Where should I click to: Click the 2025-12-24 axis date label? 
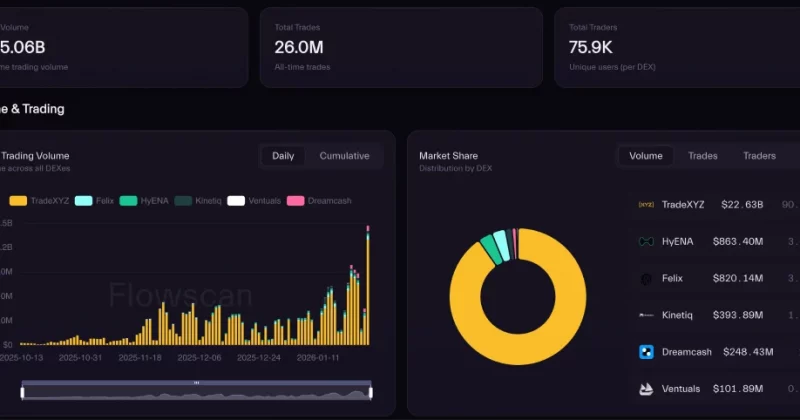tap(259, 358)
